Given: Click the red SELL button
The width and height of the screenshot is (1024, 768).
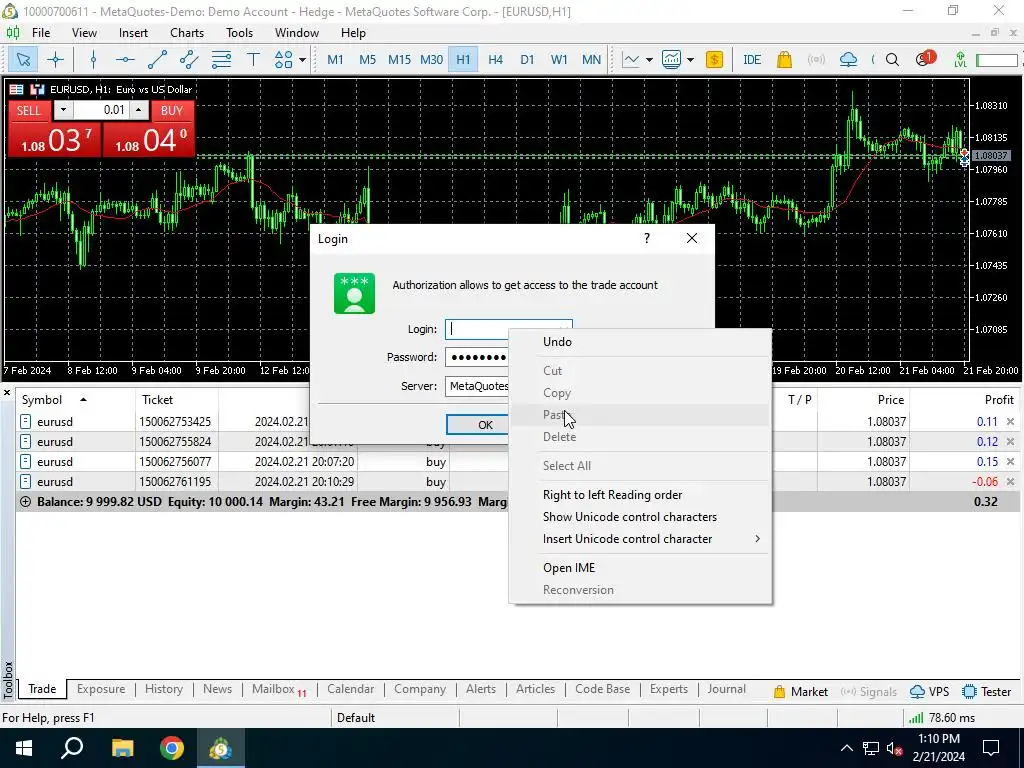Looking at the screenshot, I should (29, 110).
